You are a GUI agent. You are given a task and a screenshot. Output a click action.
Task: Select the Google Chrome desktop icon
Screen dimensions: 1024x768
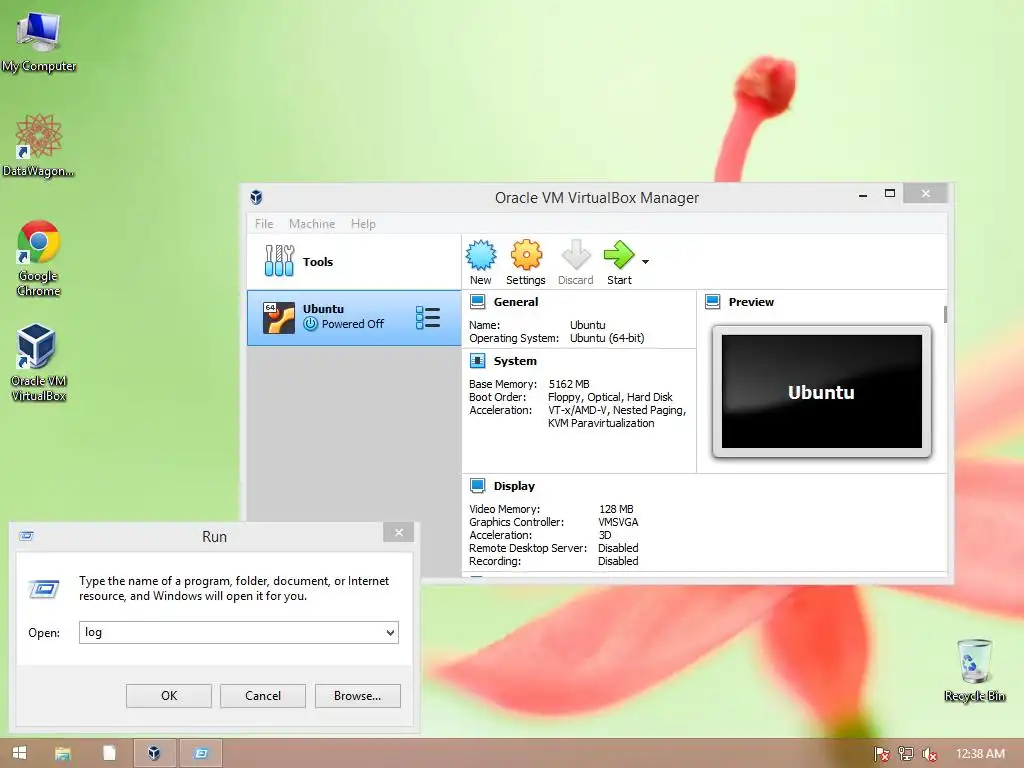39,259
